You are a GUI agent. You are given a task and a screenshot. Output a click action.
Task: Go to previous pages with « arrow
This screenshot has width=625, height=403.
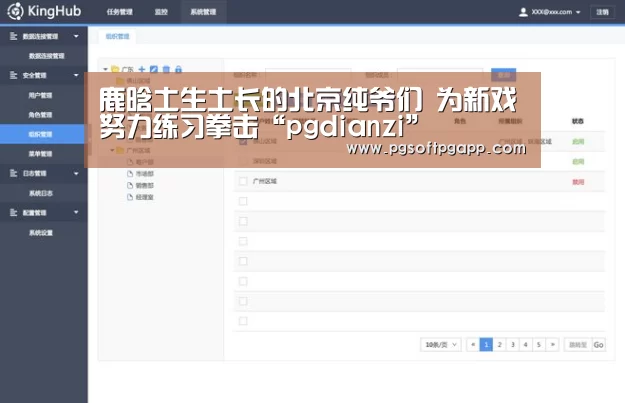click(x=473, y=344)
